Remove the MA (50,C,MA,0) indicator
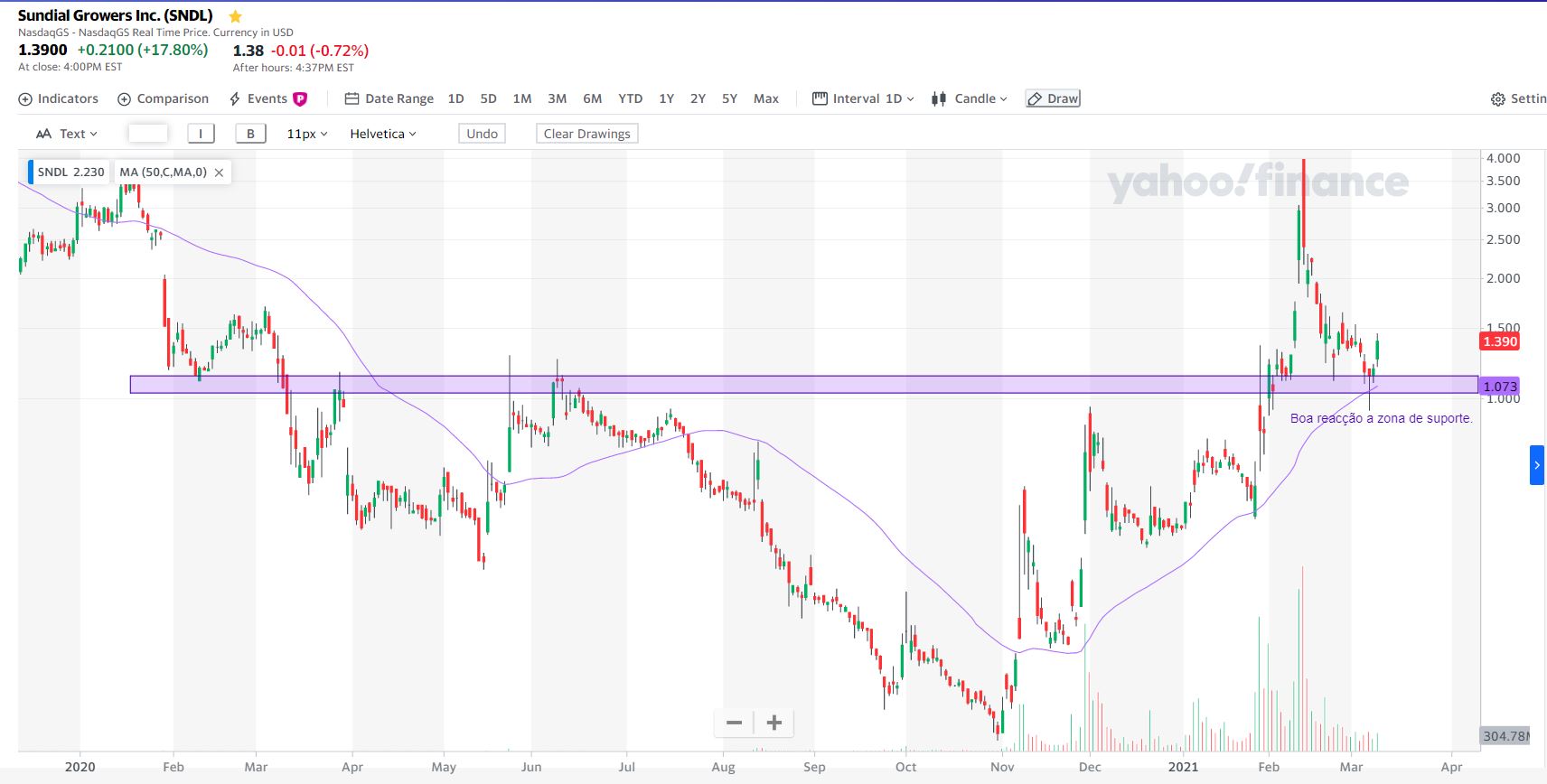Image resolution: width=1547 pixels, height=784 pixels. click(219, 173)
